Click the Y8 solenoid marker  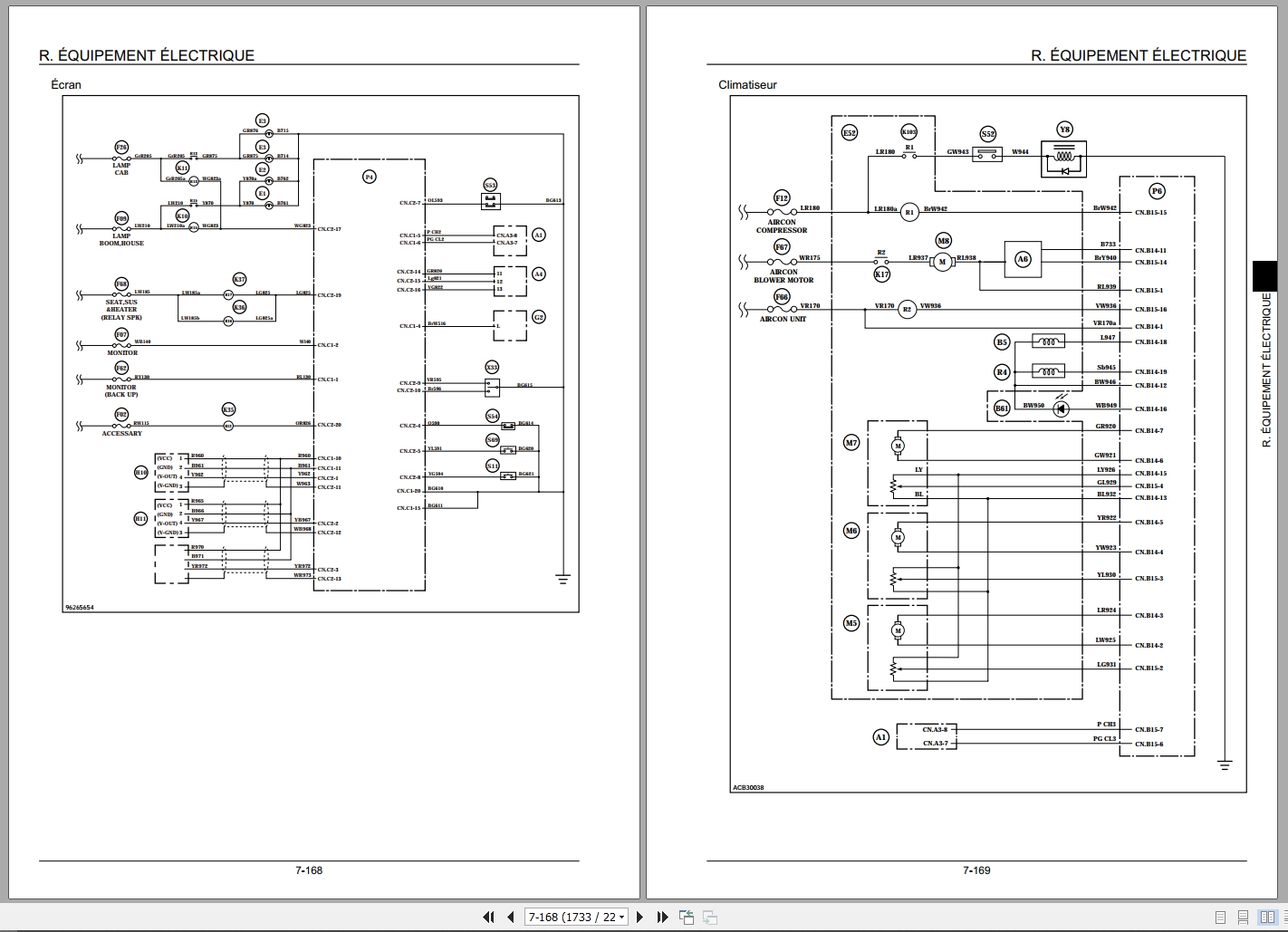click(x=1064, y=129)
